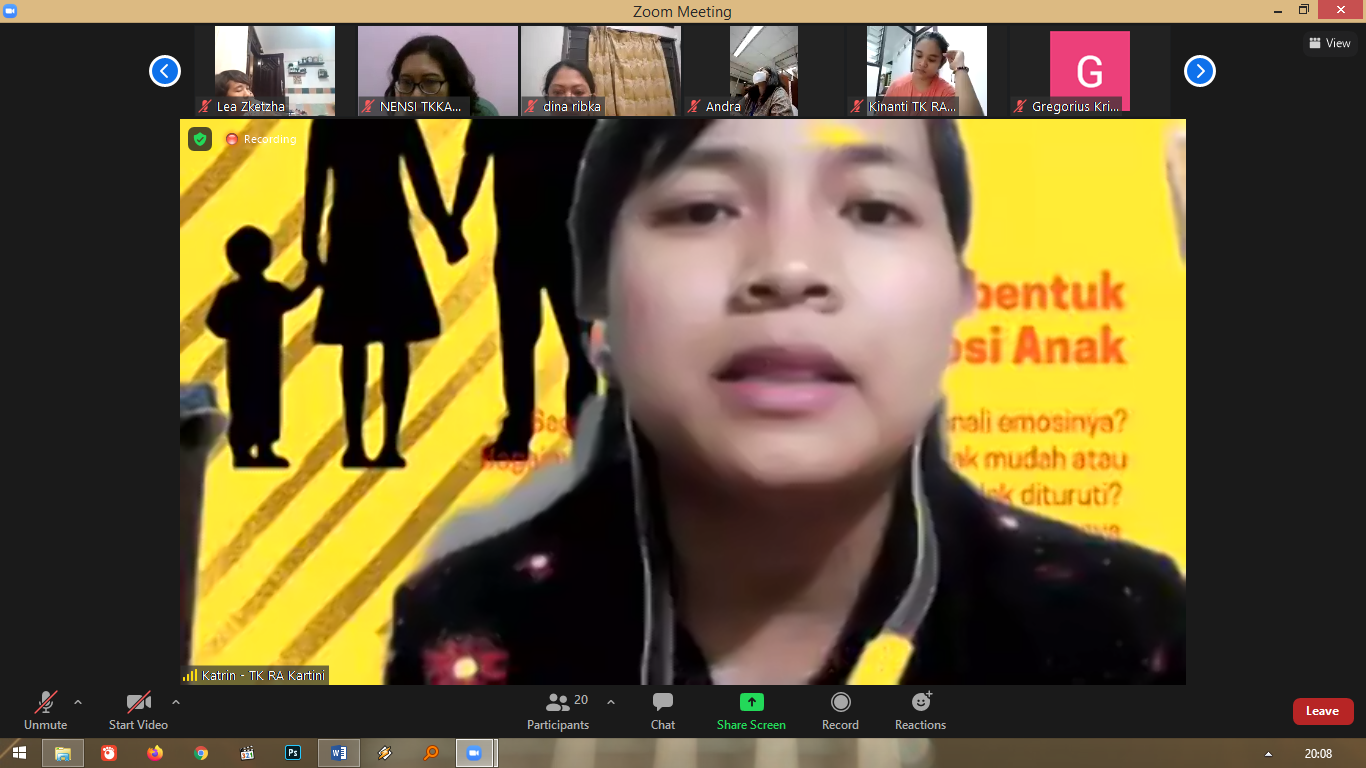Click the Start Video camera icon
The width and height of the screenshot is (1366, 768).
point(138,702)
